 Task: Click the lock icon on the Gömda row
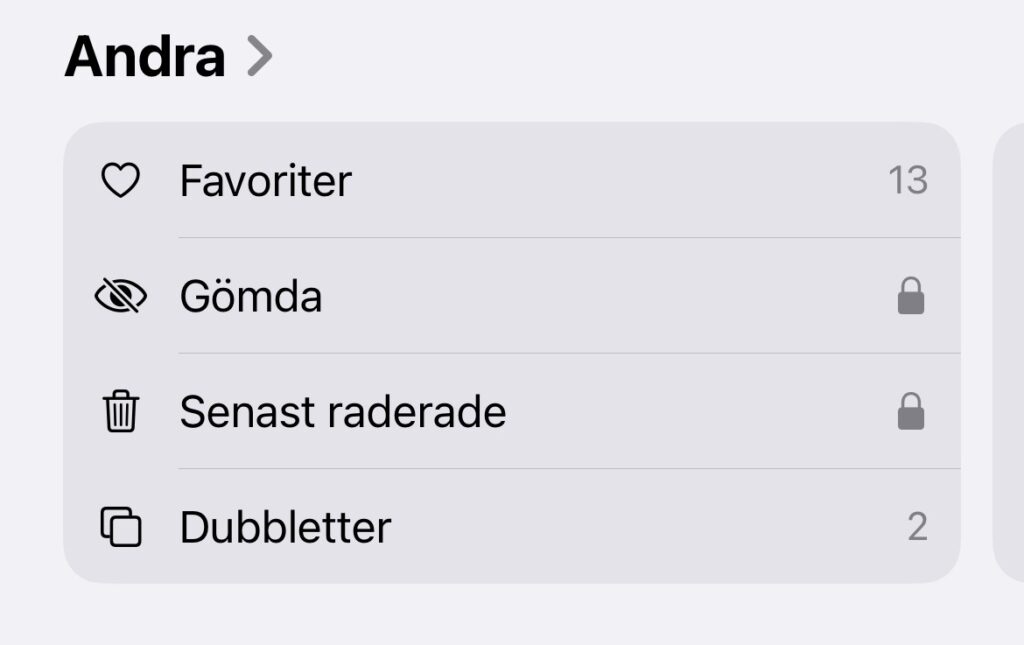(x=911, y=296)
